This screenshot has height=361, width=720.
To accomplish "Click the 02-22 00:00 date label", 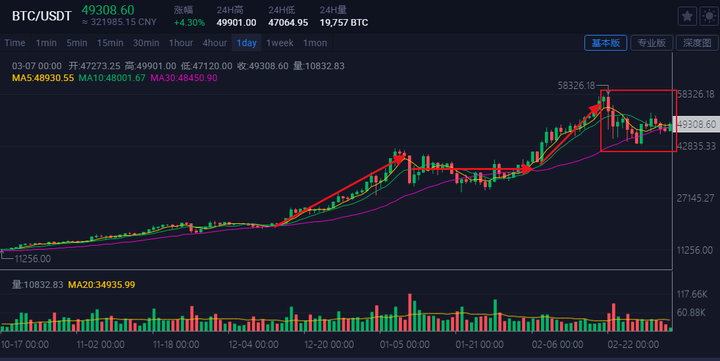I will click(633, 344).
